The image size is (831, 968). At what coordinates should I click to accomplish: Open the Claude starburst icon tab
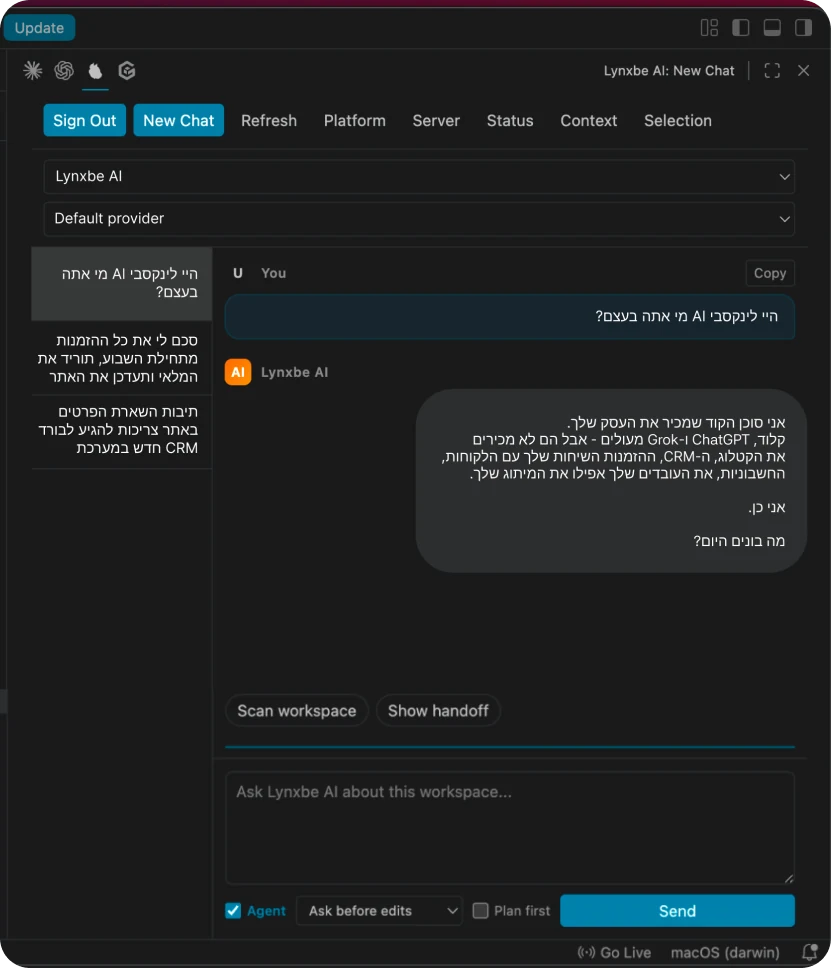tap(33, 70)
